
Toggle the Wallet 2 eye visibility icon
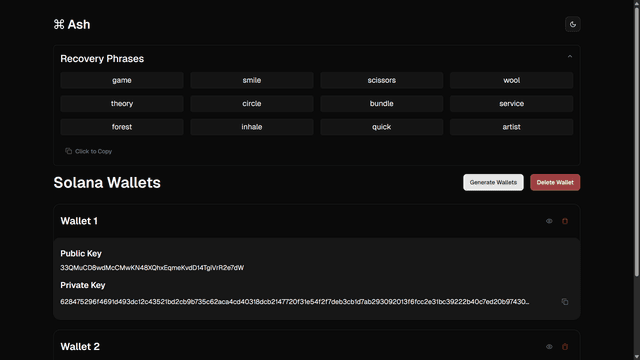(x=549, y=347)
